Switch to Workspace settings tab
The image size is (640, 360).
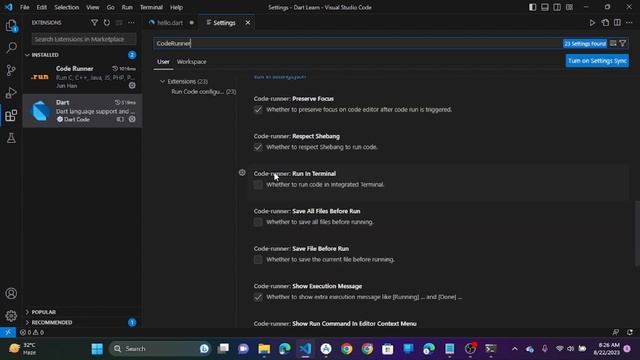coord(191,62)
